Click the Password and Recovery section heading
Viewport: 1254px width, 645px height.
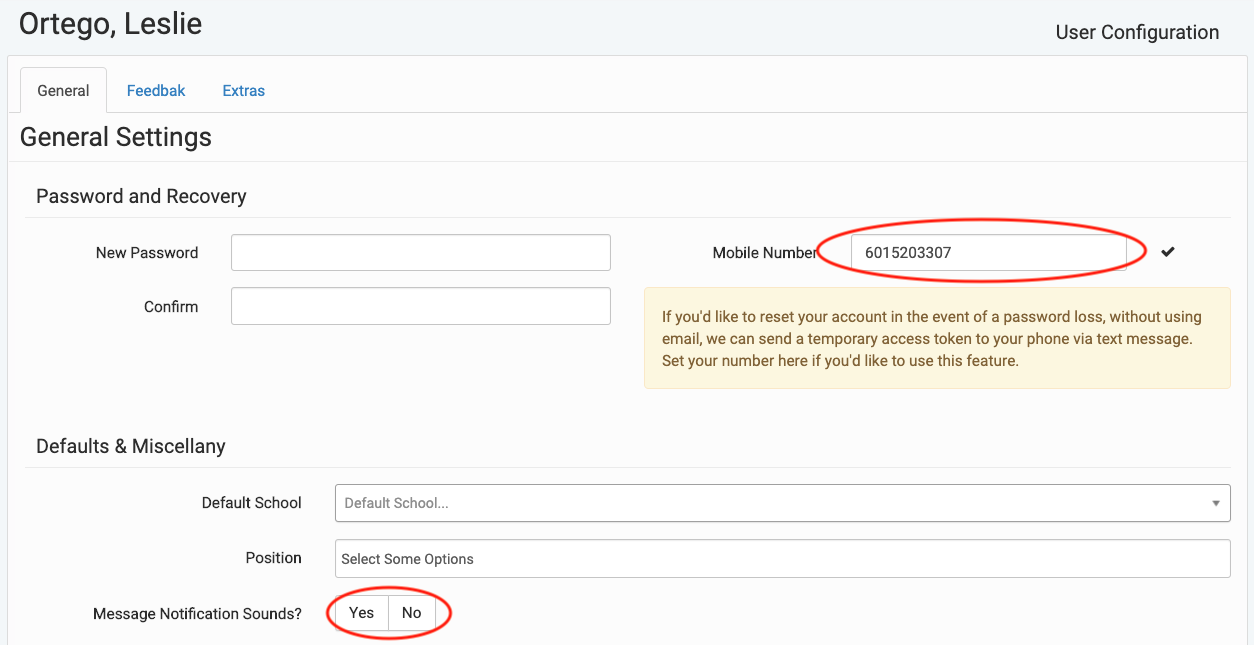[141, 196]
